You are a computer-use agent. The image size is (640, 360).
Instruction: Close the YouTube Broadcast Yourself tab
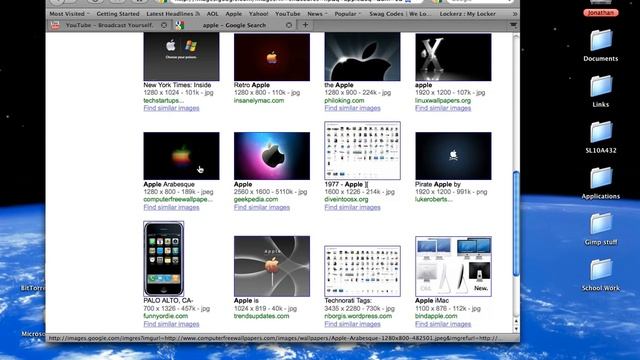tap(164, 25)
